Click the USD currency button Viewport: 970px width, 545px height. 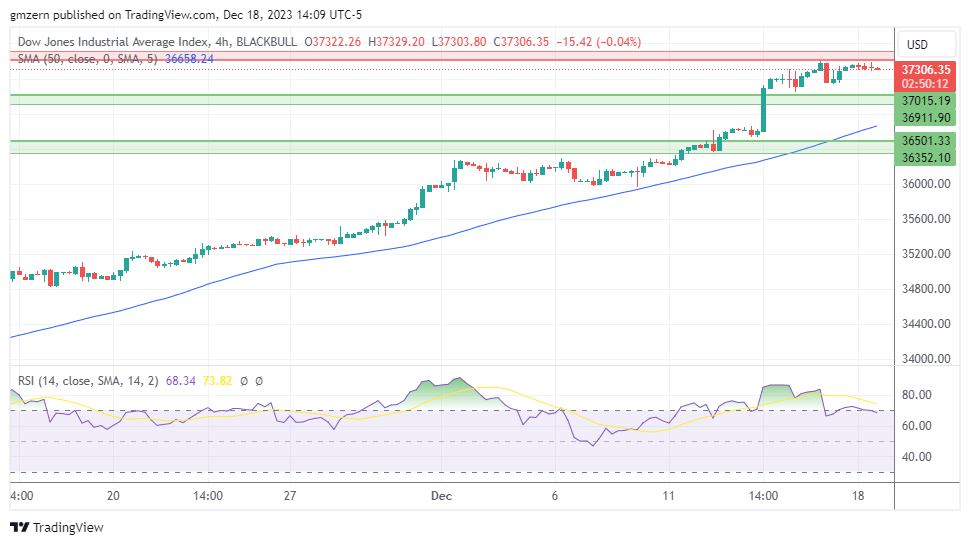point(926,45)
